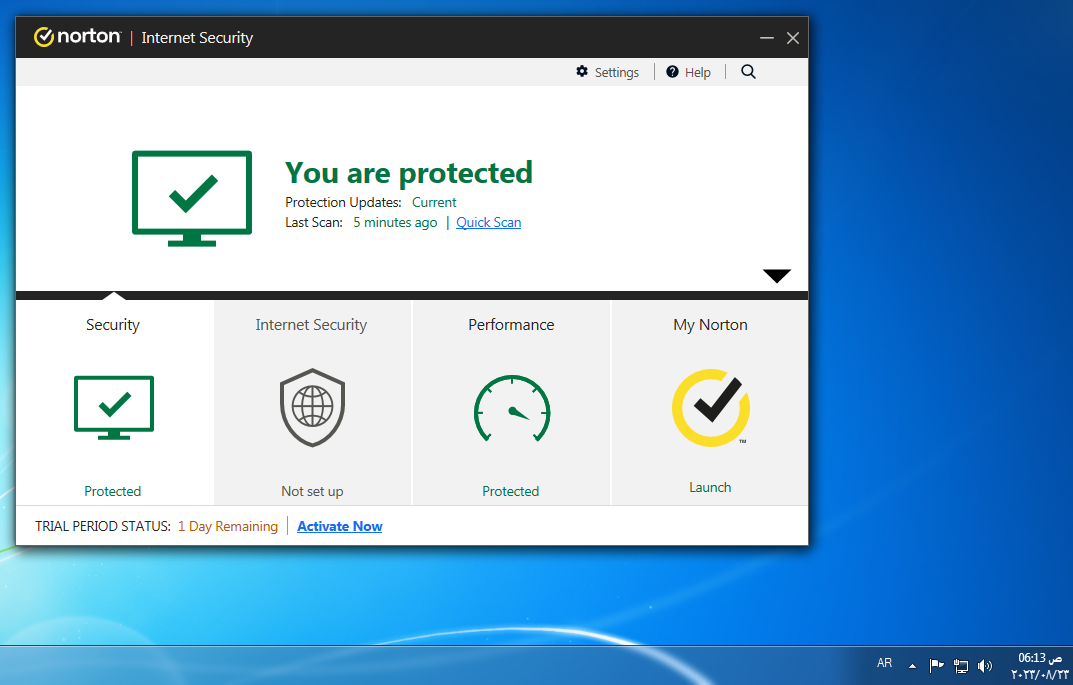Start a Quick Scan
This screenshot has width=1073, height=685.
(489, 222)
